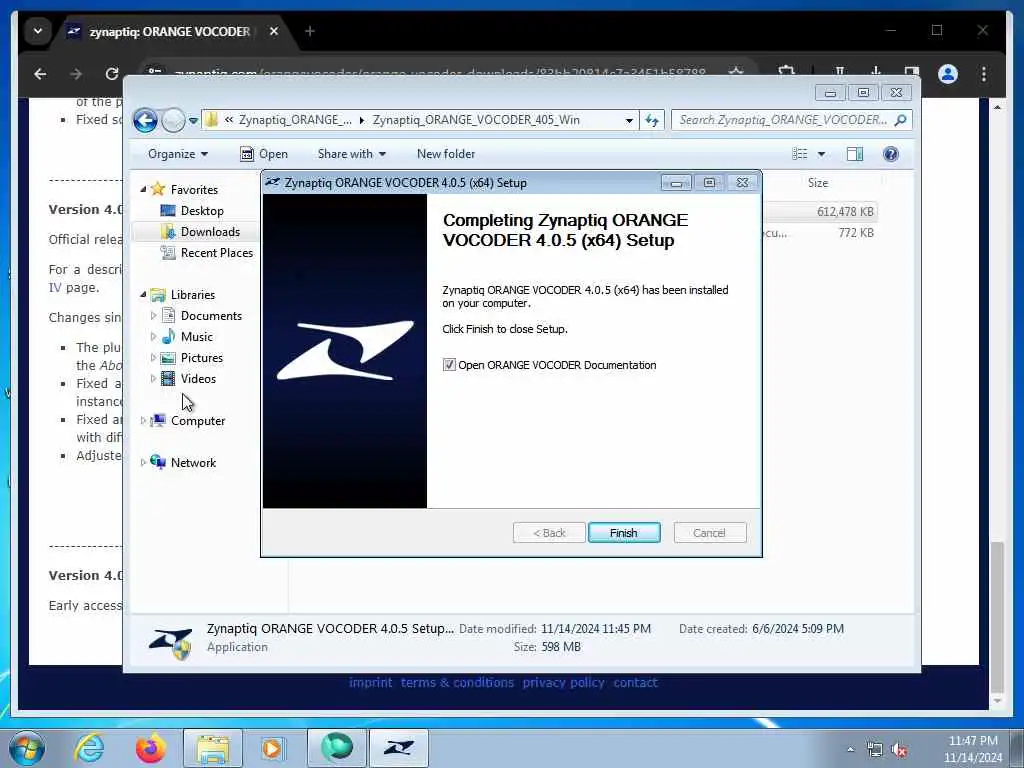Open the view options dropdown arrow

click(822, 154)
